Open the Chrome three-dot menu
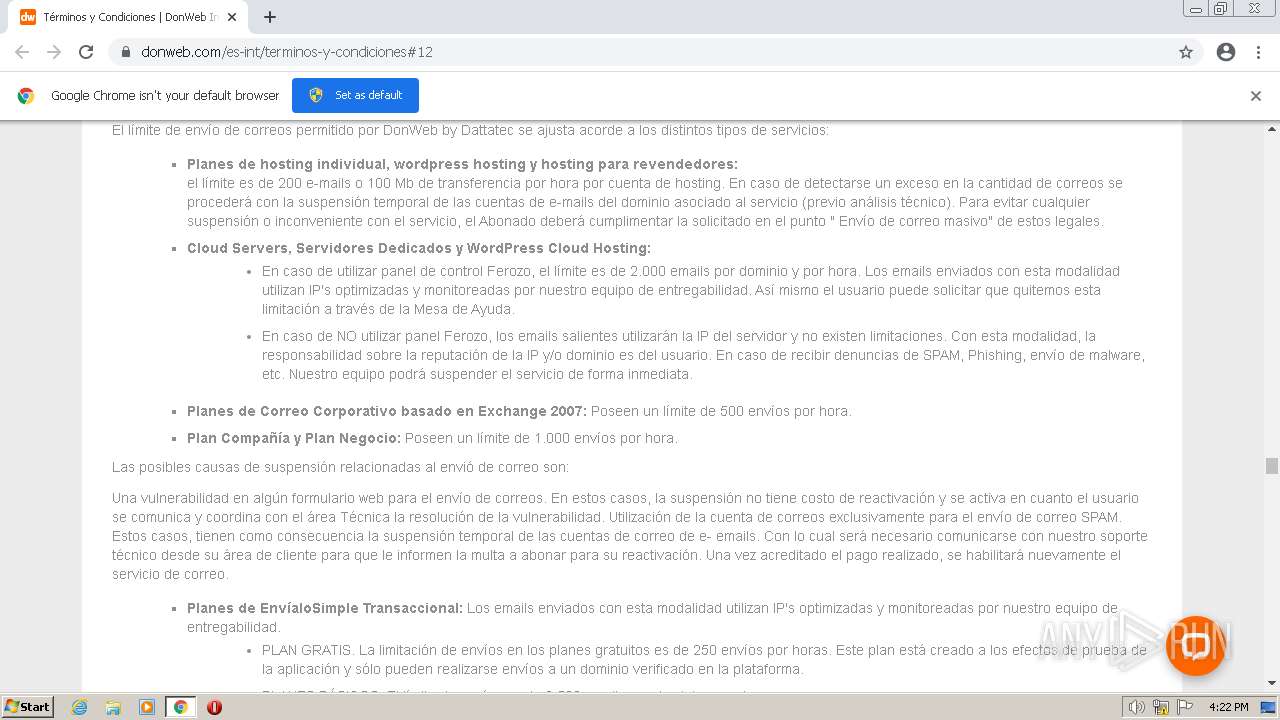 (1258, 52)
